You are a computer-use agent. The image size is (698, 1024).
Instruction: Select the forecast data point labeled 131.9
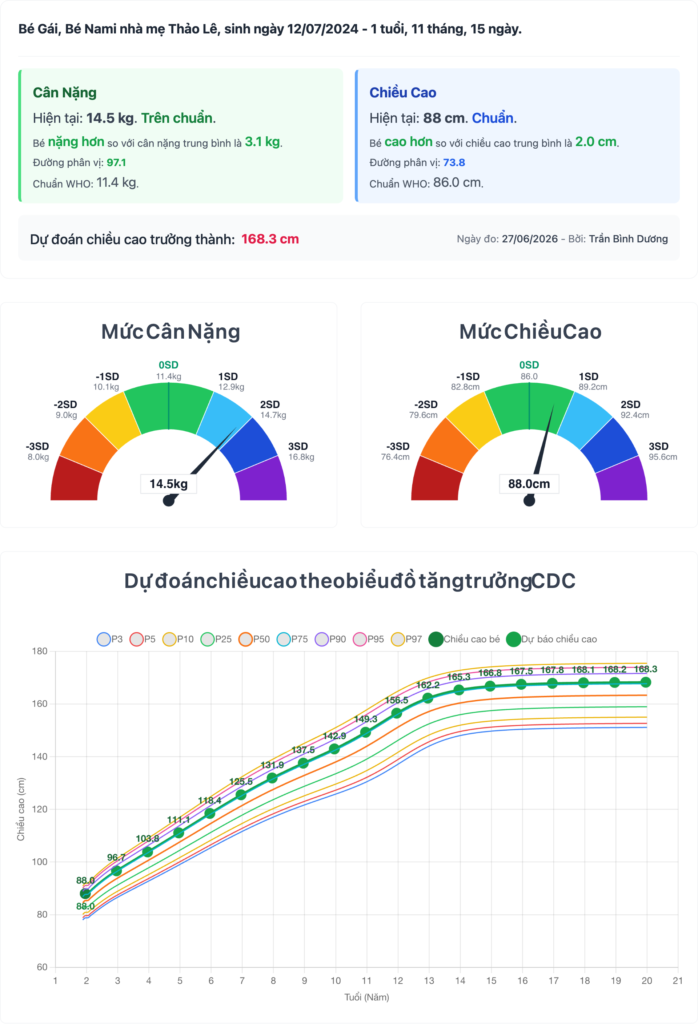click(x=272, y=778)
